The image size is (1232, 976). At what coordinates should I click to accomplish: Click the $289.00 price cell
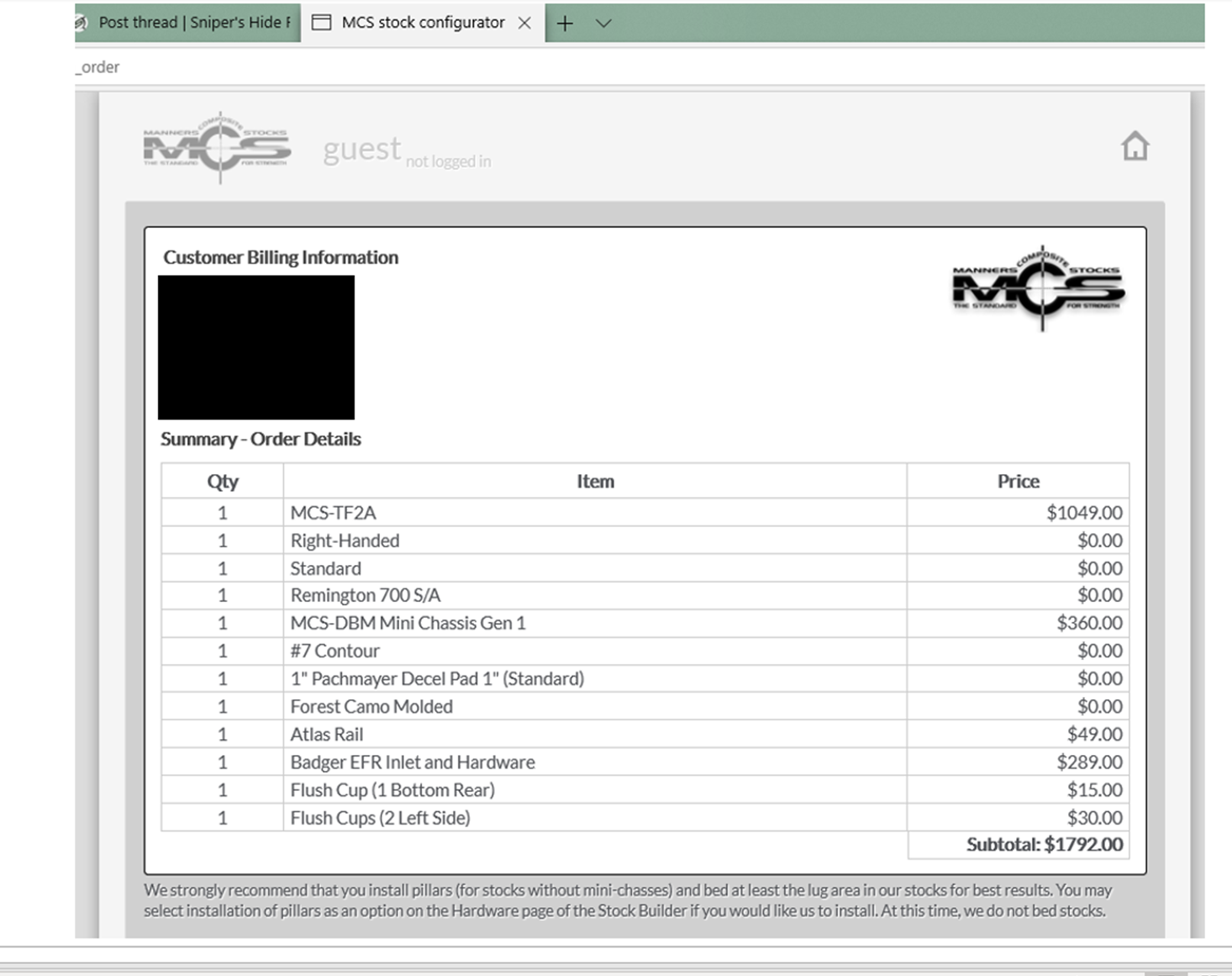pos(1018,762)
